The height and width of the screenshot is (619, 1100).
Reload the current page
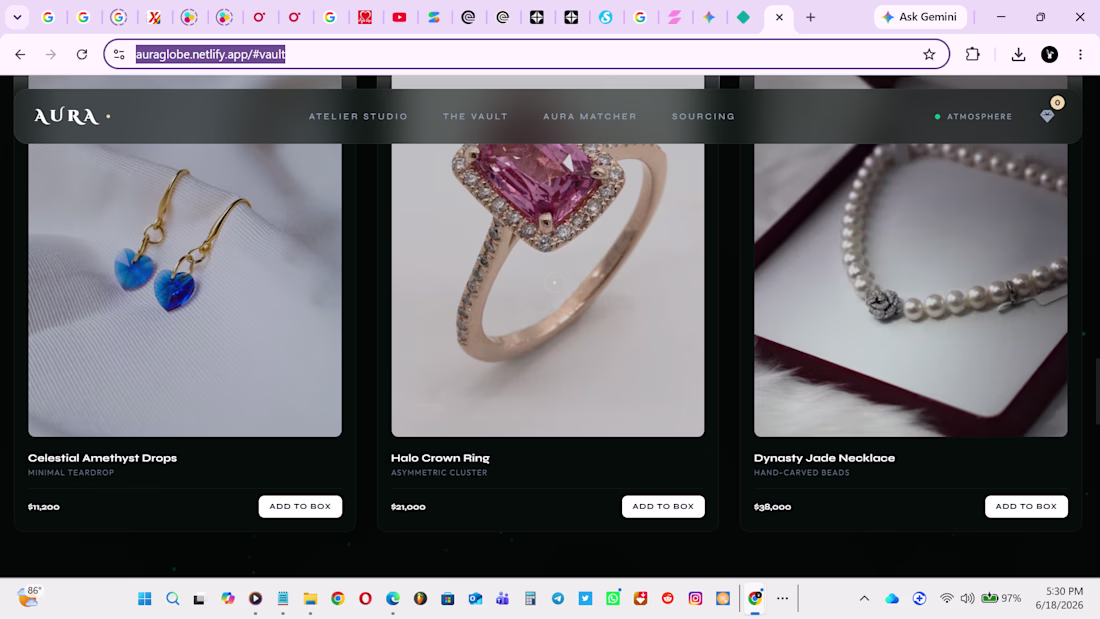coord(82,54)
